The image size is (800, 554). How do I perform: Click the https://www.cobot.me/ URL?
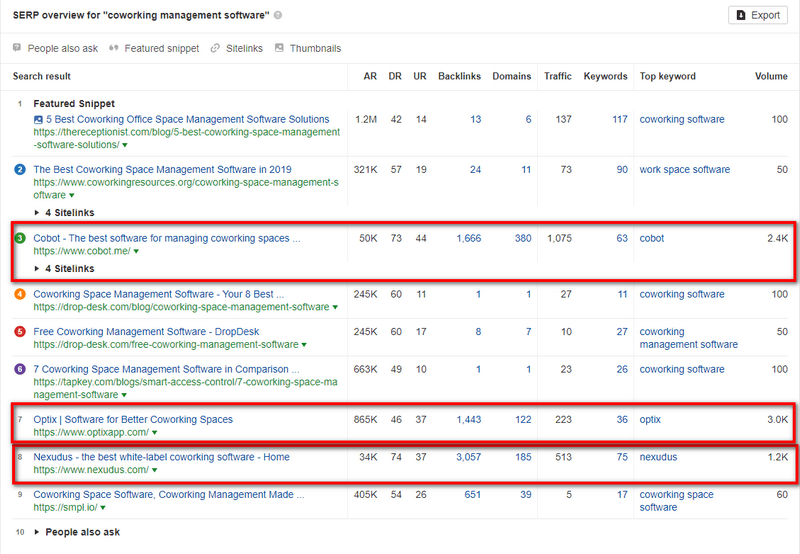(82, 251)
